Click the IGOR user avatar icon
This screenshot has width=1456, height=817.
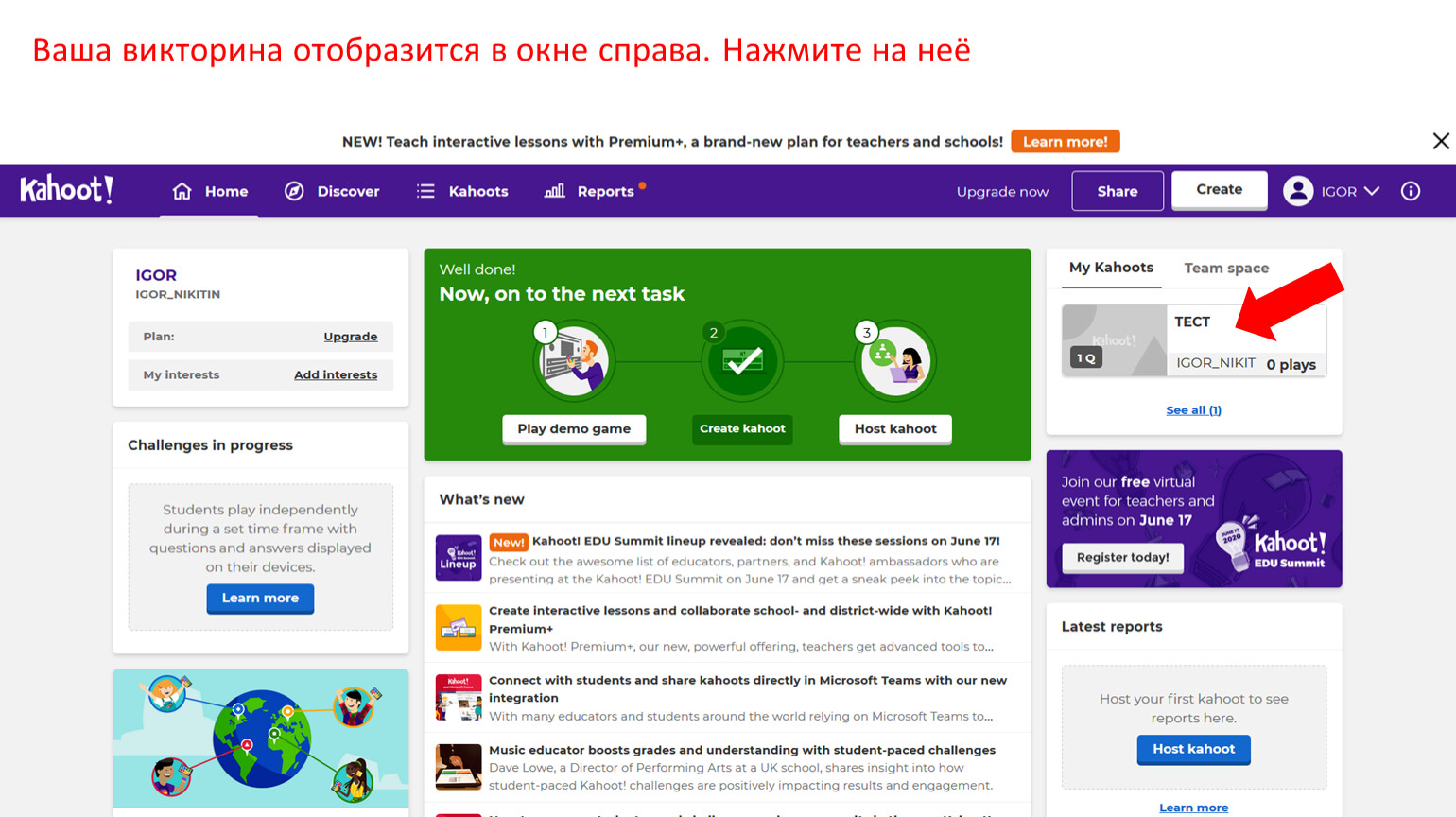tap(1298, 191)
